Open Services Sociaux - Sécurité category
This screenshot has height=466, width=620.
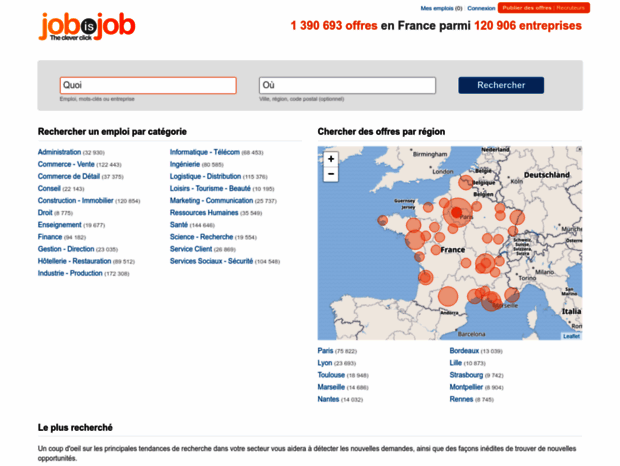click(212, 261)
